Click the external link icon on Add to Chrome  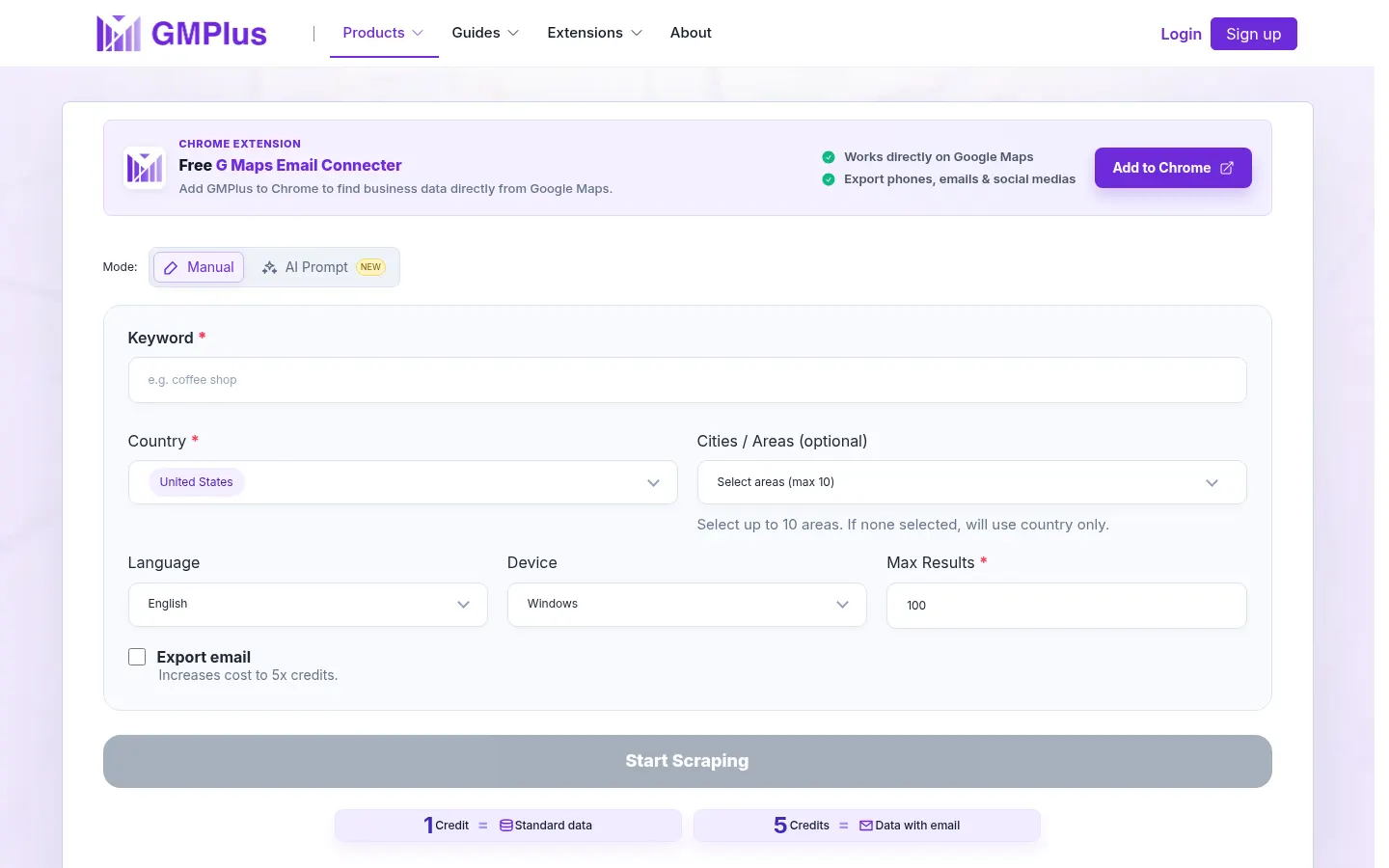pyautogui.click(x=1227, y=168)
